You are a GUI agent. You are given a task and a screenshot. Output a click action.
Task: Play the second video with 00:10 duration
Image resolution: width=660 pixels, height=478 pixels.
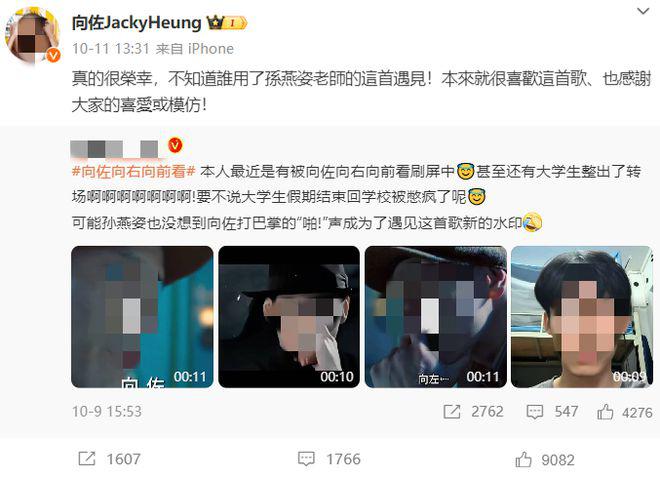point(289,317)
